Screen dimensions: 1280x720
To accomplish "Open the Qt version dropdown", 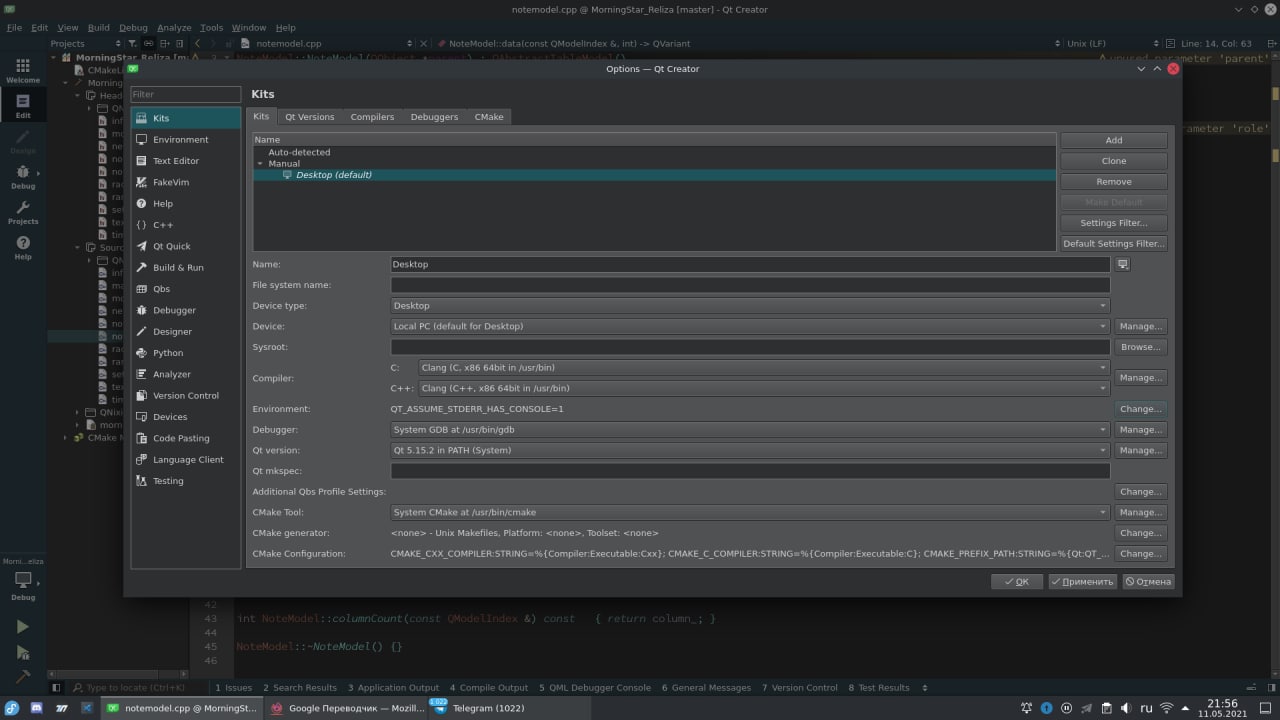I will tap(750, 450).
